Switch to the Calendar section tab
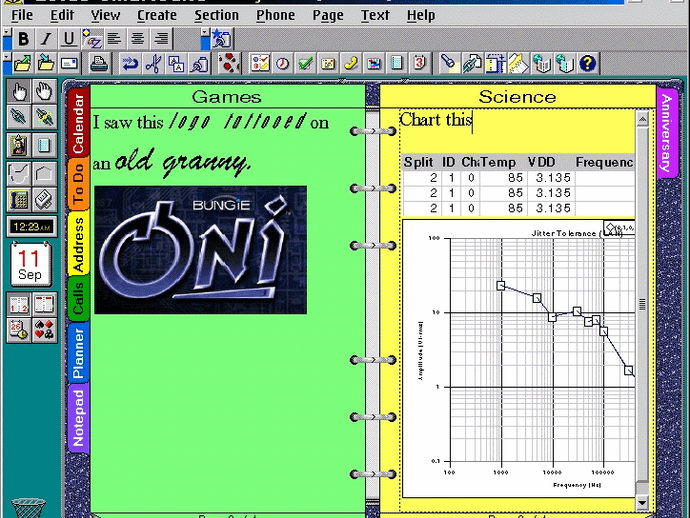The width and height of the screenshot is (690, 518). (78, 123)
